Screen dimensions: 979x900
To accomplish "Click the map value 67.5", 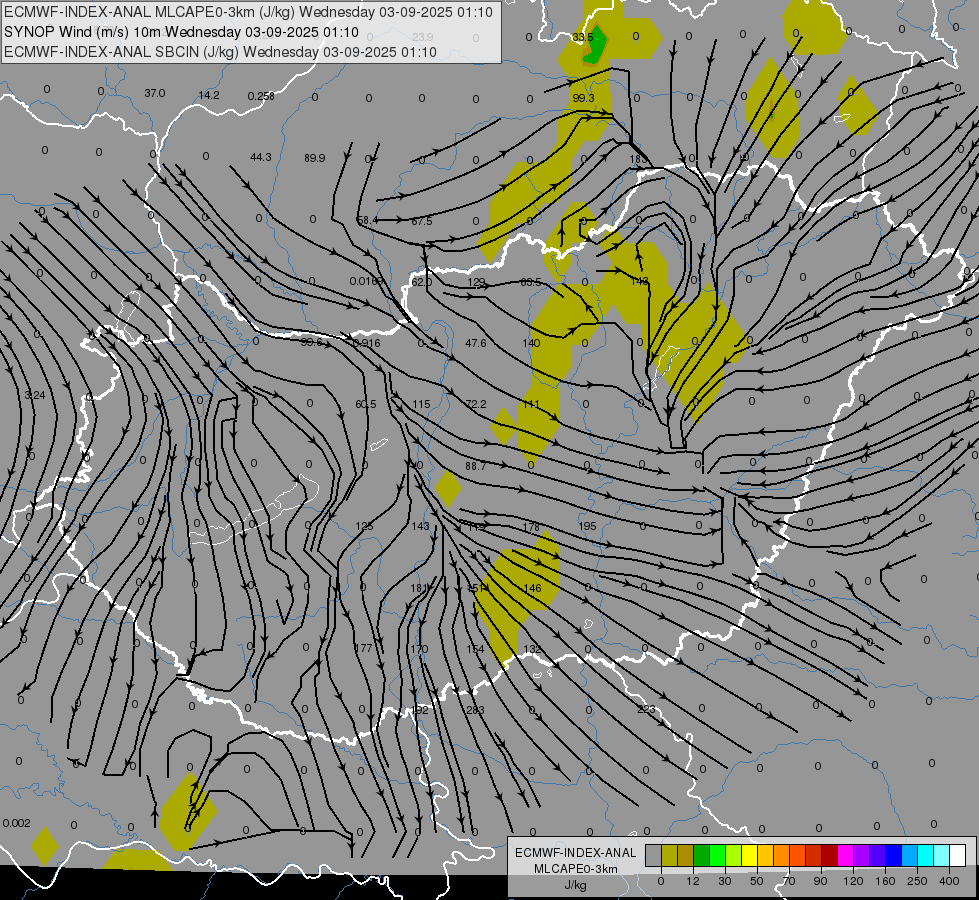I will pos(421,221).
